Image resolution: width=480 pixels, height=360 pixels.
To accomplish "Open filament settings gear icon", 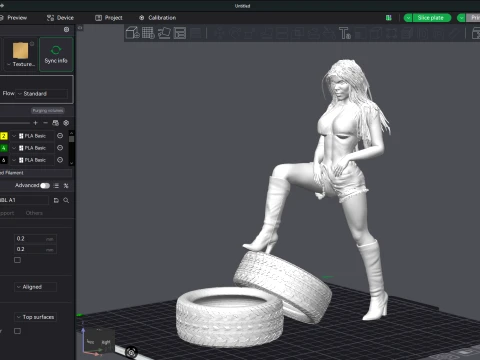I will tap(66, 123).
